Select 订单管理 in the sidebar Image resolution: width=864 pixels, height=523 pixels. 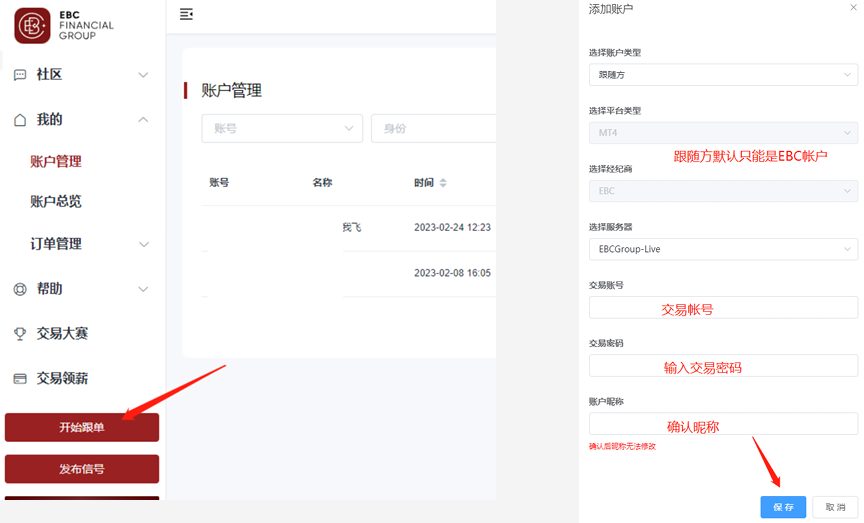[56, 244]
